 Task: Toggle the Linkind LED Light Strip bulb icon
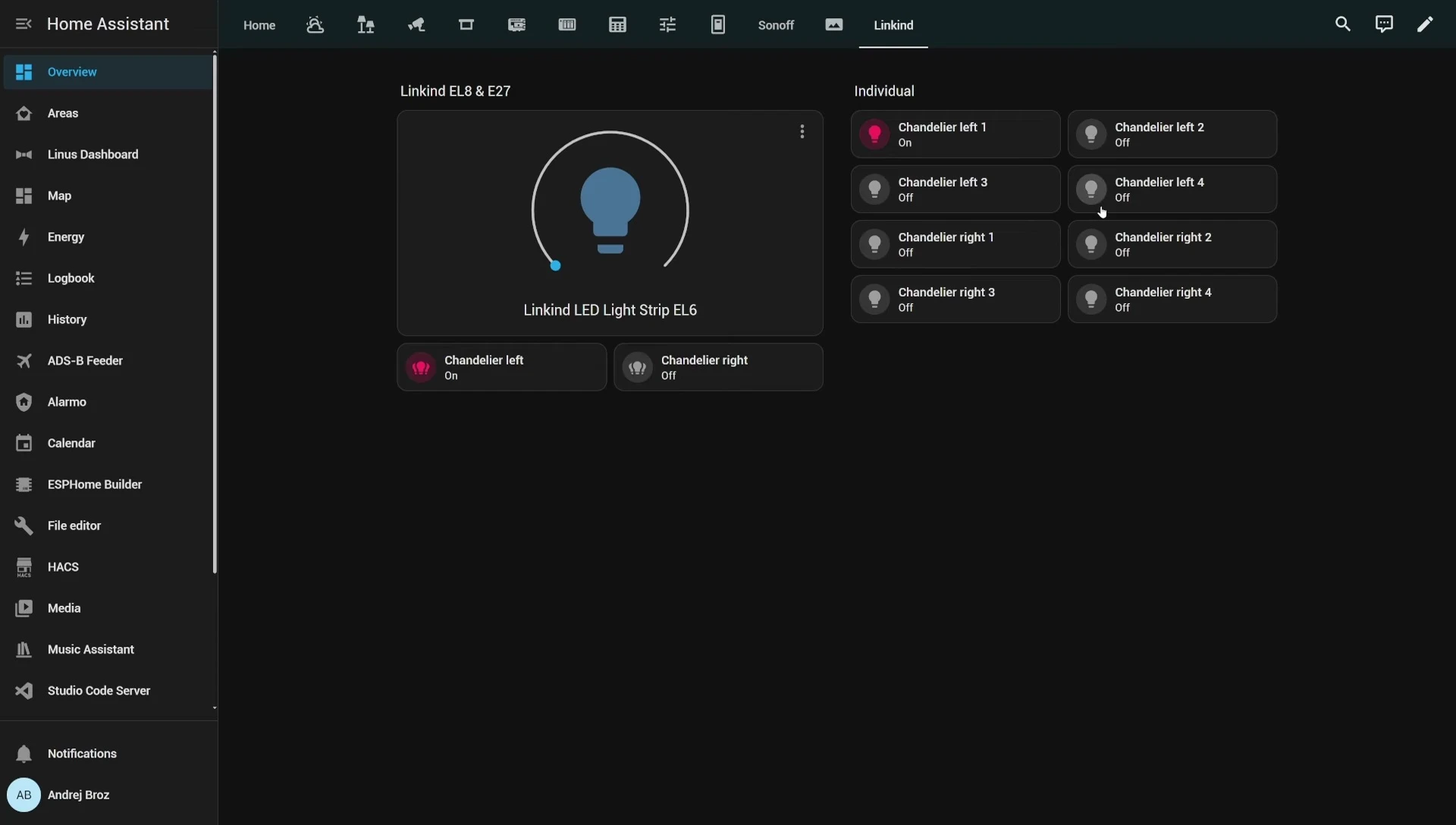[x=610, y=210]
